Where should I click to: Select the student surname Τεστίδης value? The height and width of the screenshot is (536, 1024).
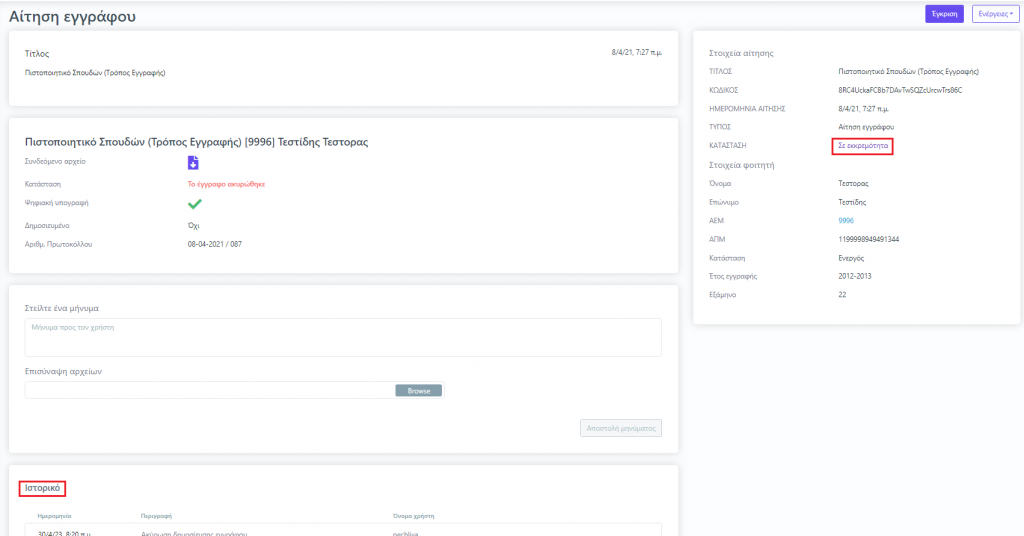[x=852, y=202]
